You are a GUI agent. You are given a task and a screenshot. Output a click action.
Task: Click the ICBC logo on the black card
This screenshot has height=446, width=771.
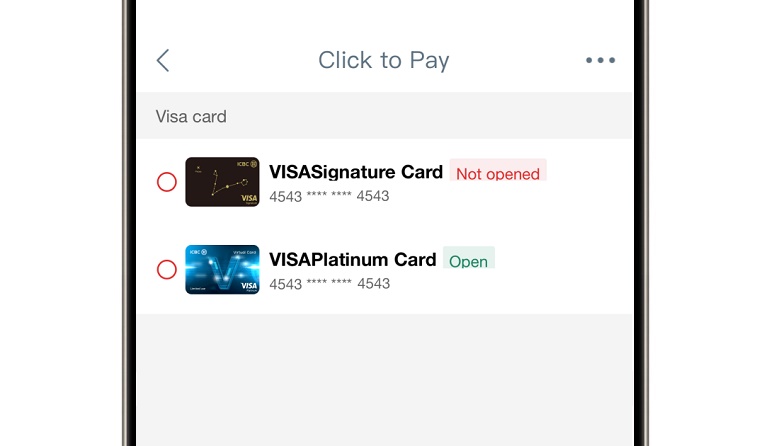[244, 164]
